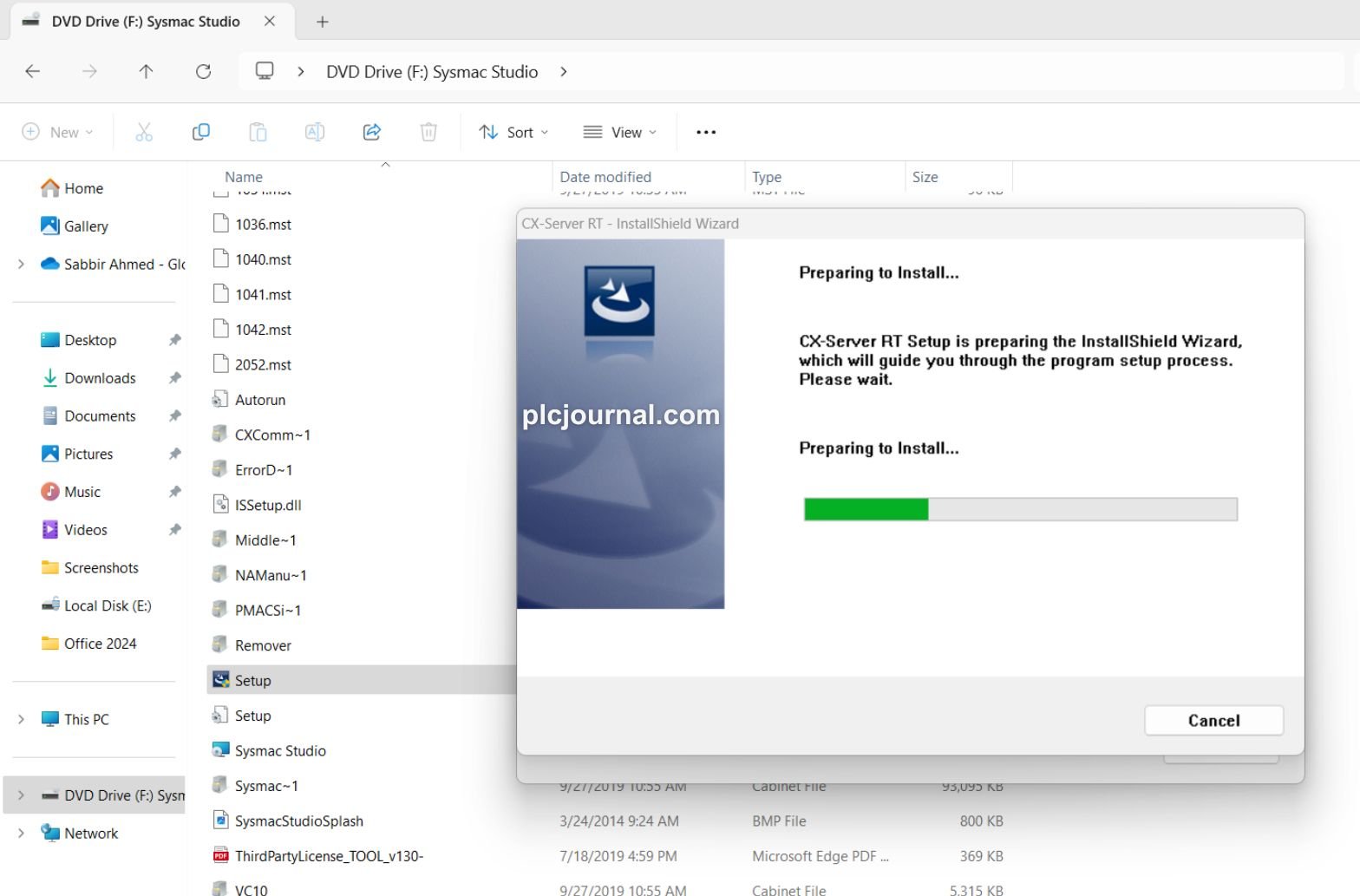Click the Share icon in toolbar

point(372,132)
